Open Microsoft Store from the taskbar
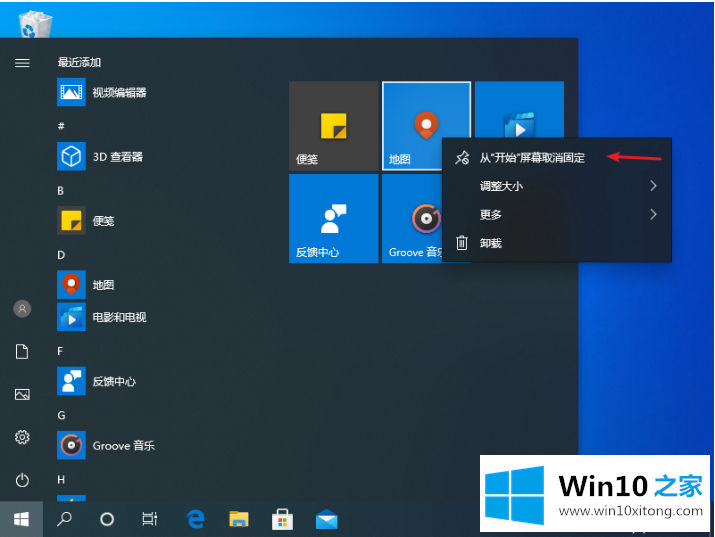Screen dimensions: 715x537 point(282,519)
